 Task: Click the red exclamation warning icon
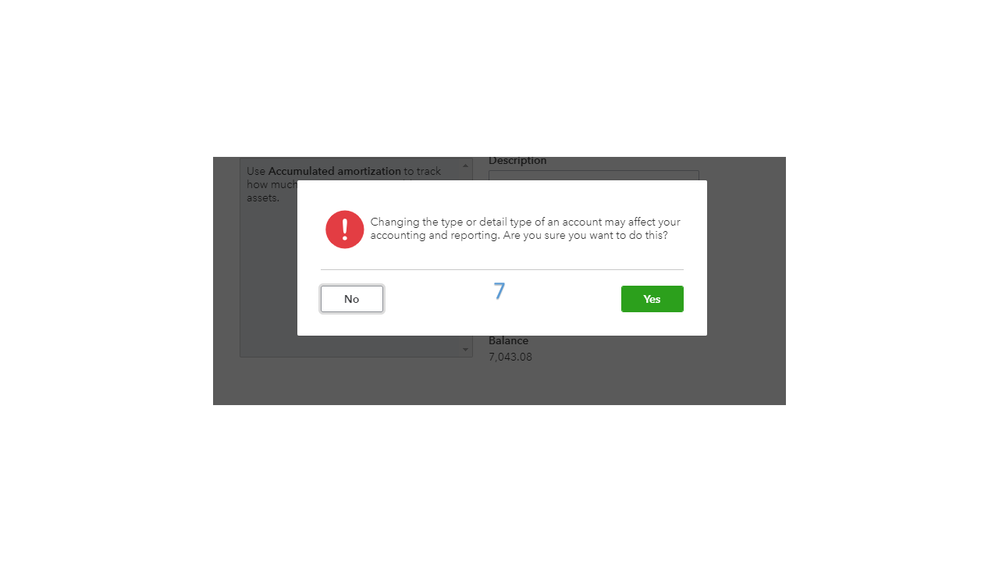pos(345,229)
